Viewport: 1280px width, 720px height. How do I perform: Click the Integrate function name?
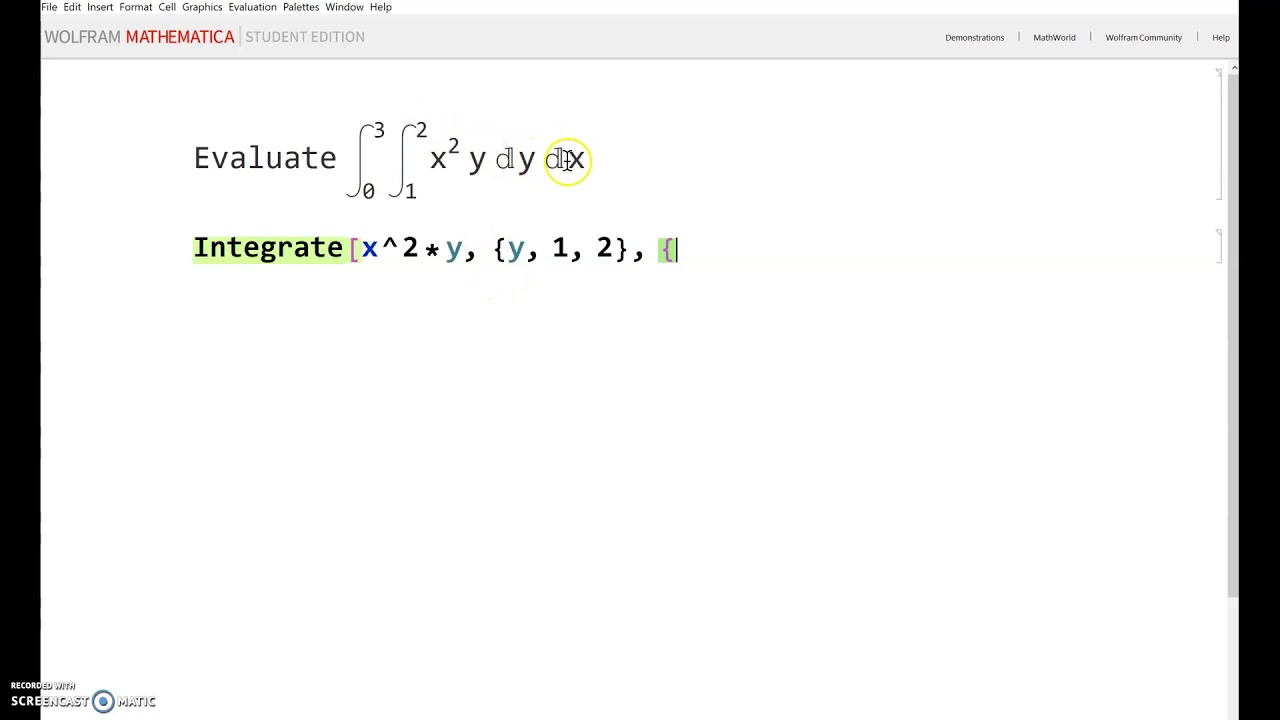268,248
